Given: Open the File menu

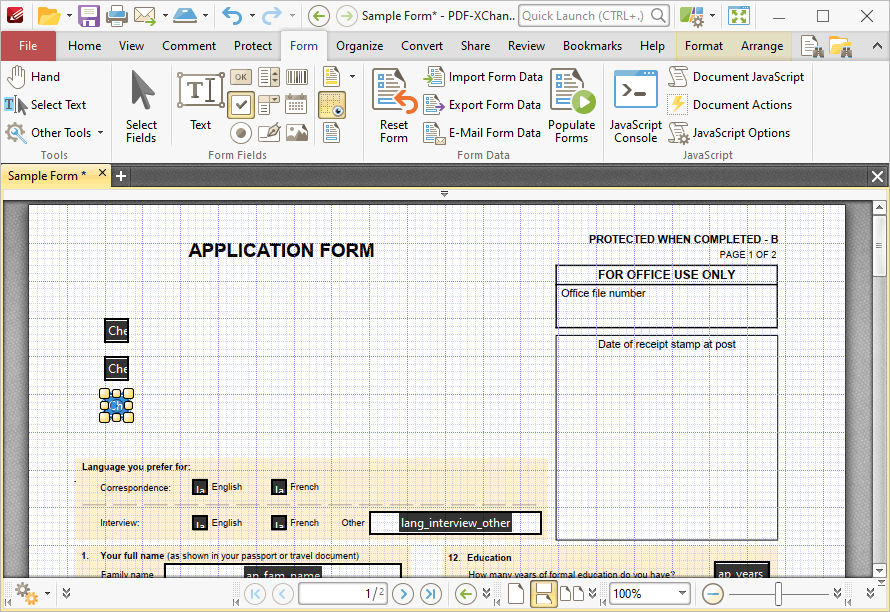Looking at the screenshot, I should click(x=28, y=46).
